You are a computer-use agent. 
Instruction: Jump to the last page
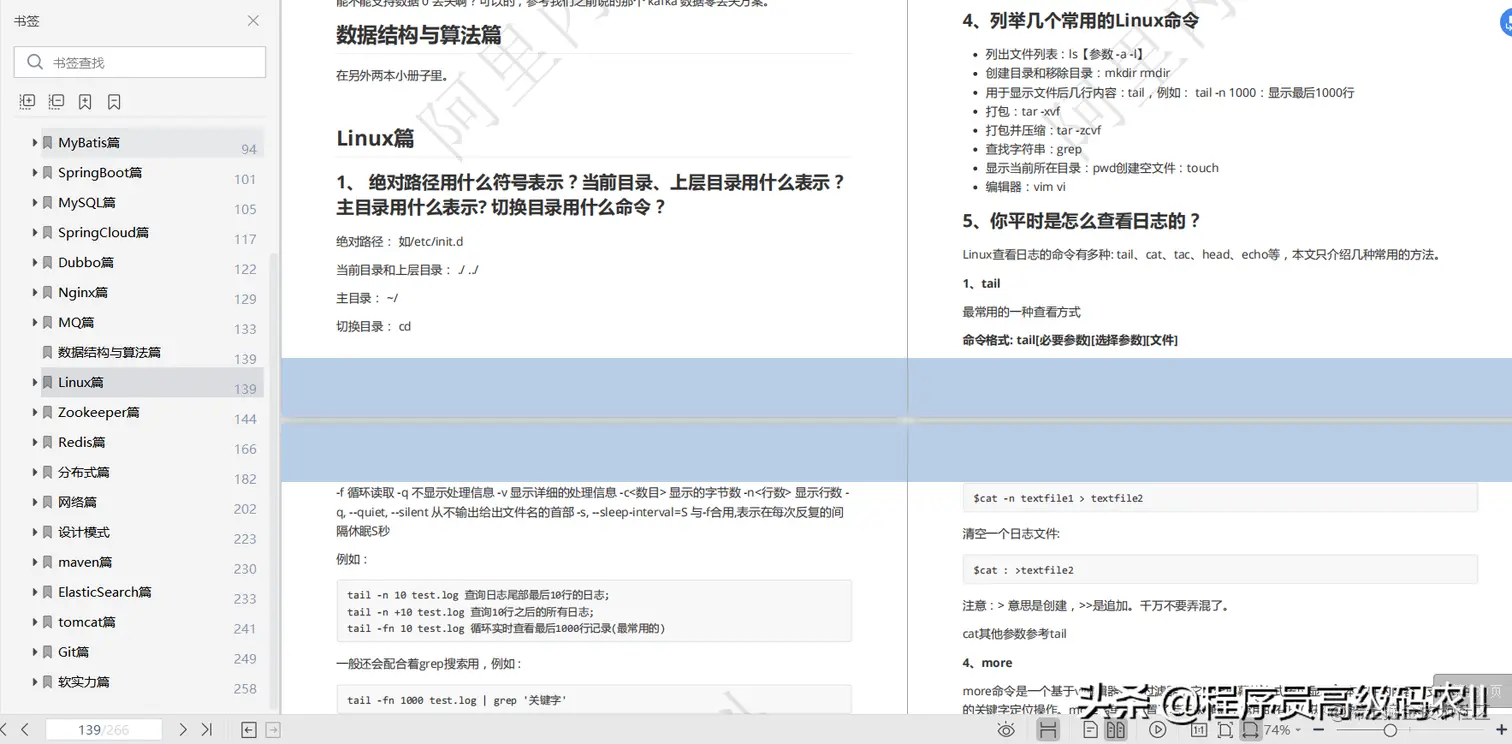[206, 730]
